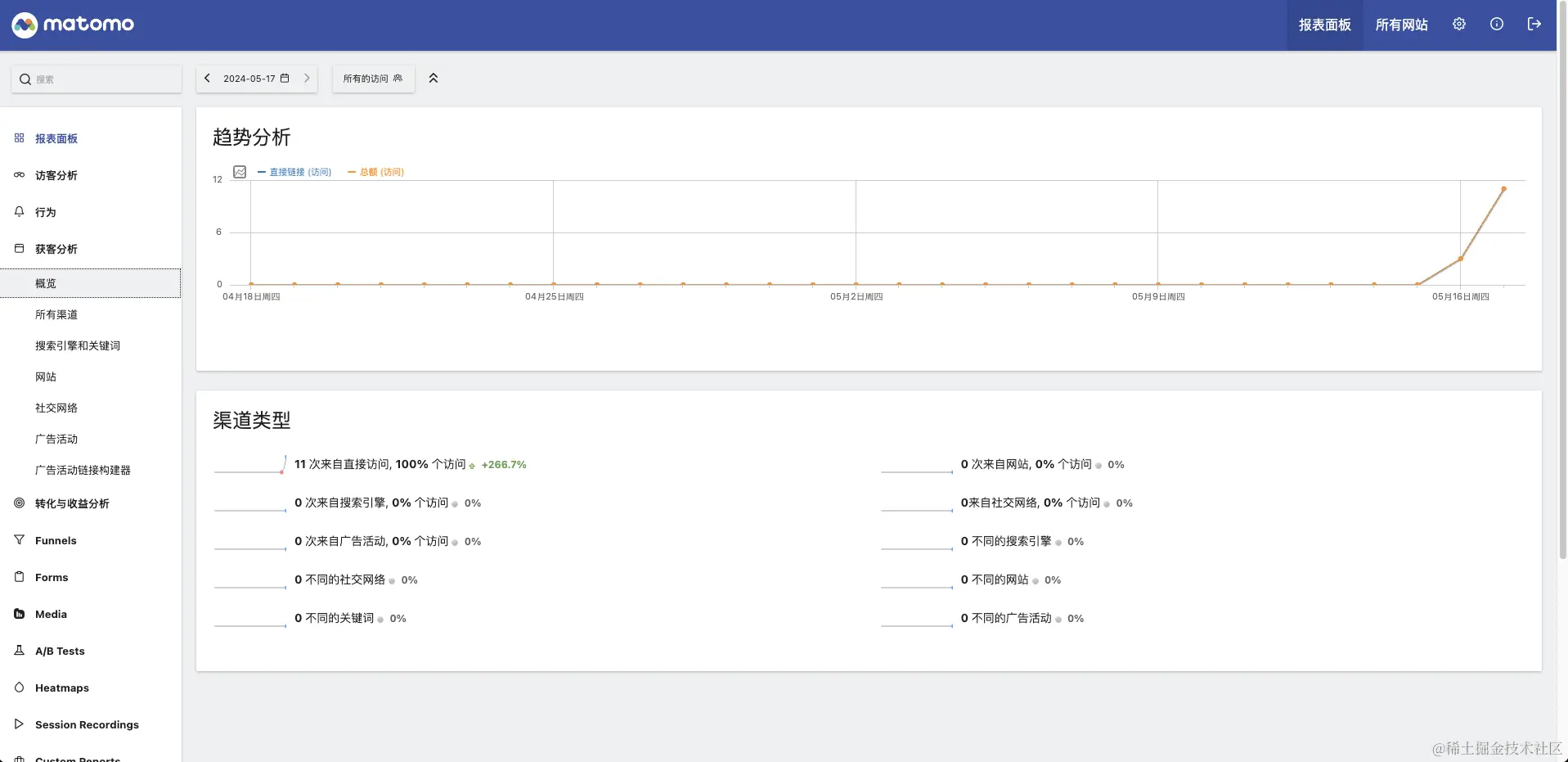Go to next date with right chevron
The image size is (1568, 762).
point(307,79)
